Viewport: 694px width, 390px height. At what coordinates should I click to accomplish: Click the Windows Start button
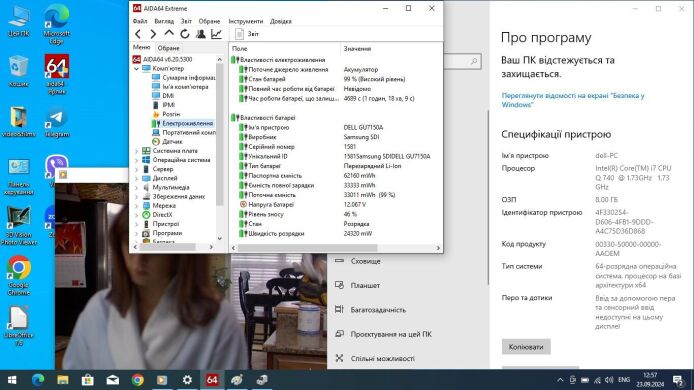[12, 380]
